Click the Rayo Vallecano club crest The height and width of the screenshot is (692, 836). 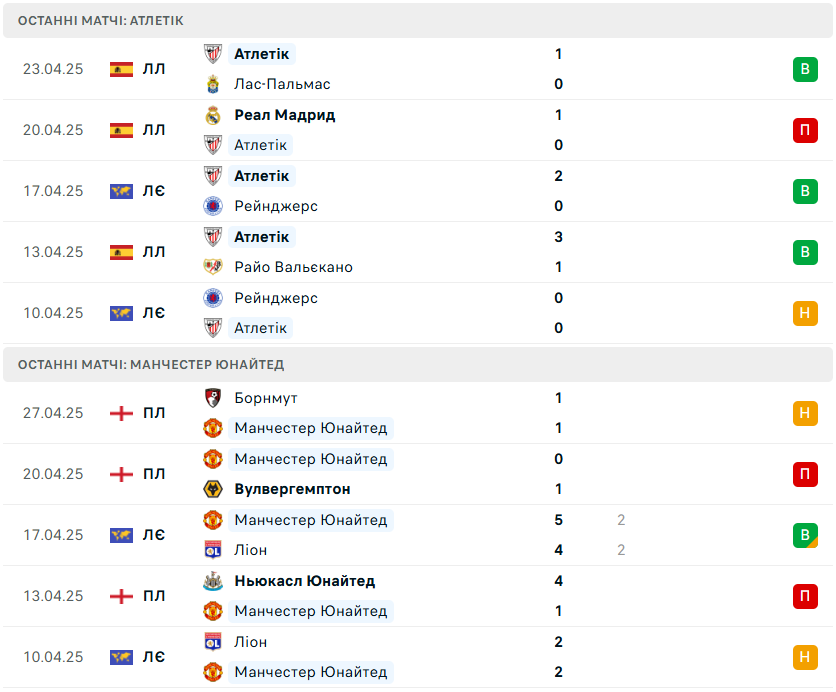coord(213,267)
